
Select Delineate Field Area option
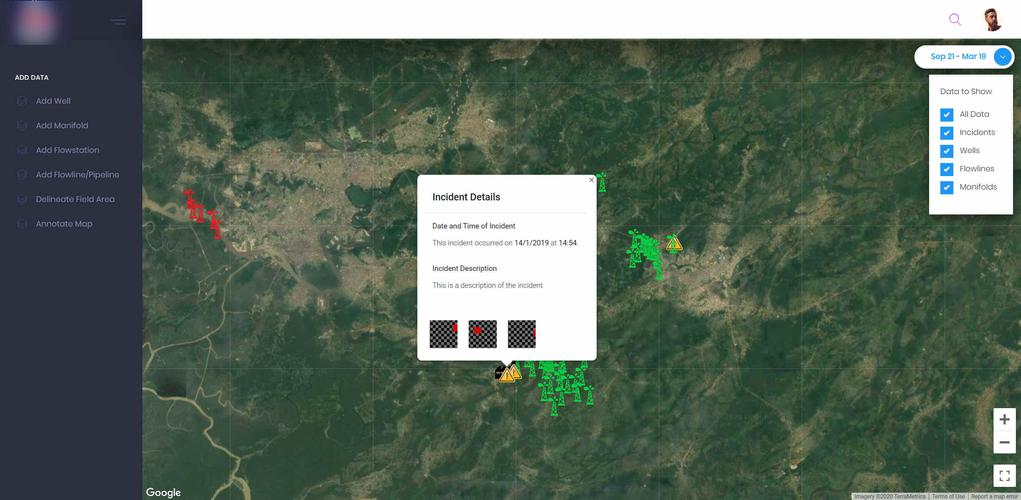[75, 199]
